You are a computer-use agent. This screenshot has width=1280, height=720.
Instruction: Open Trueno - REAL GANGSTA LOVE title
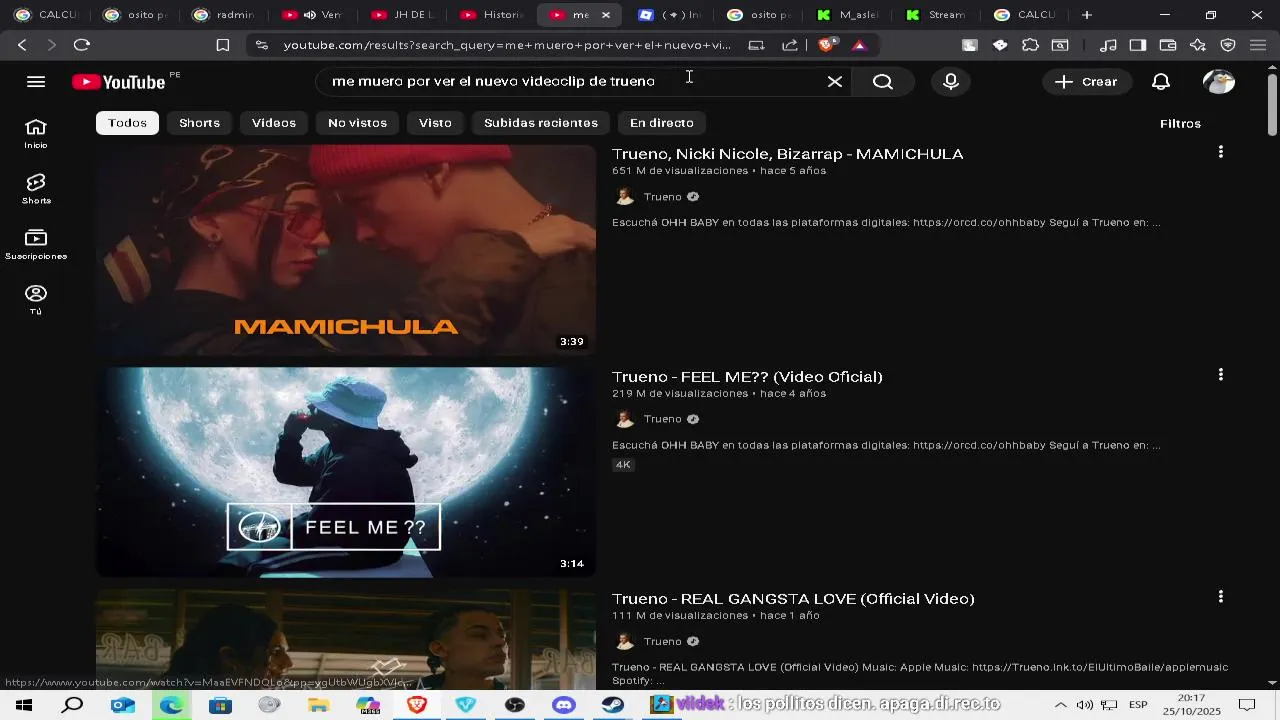pyautogui.click(x=793, y=599)
